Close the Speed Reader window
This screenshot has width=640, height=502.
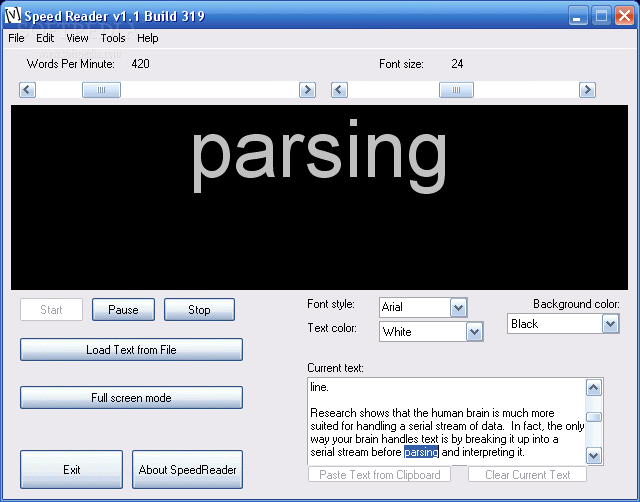(624, 16)
